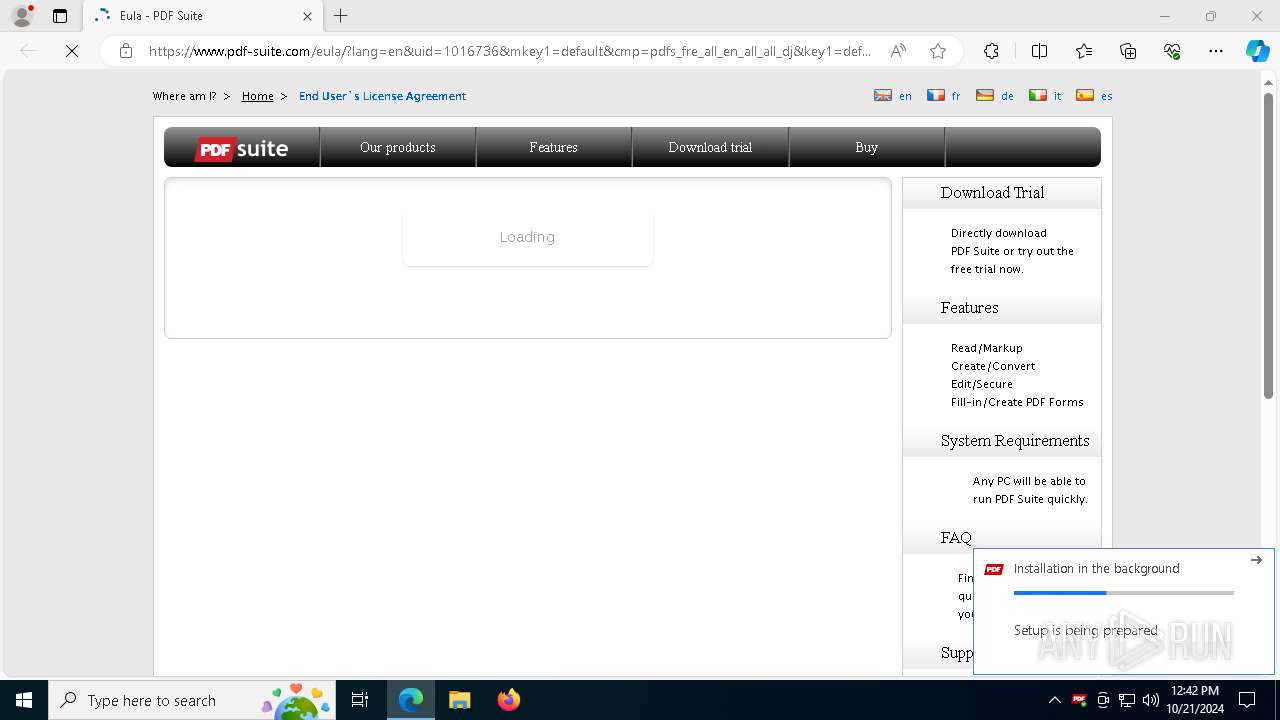The image size is (1280, 720).
Task: Open Favorites list icon
Action: coord(1084,51)
